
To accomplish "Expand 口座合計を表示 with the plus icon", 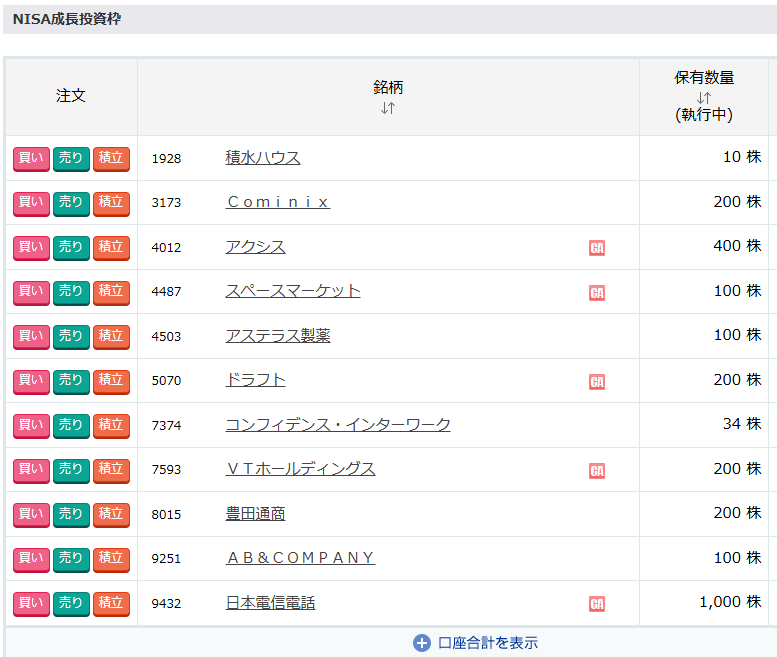I will [x=422, y=643].
